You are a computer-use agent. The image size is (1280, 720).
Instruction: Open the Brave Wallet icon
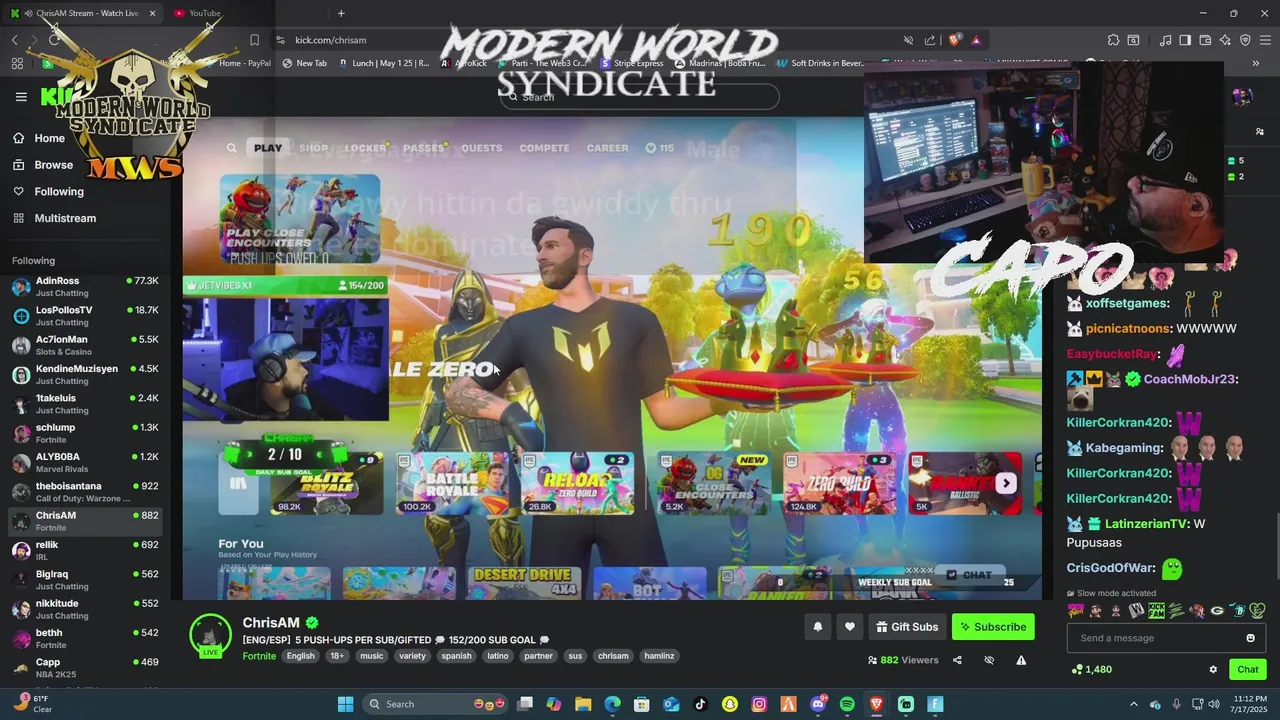(x=1205, y=40)
